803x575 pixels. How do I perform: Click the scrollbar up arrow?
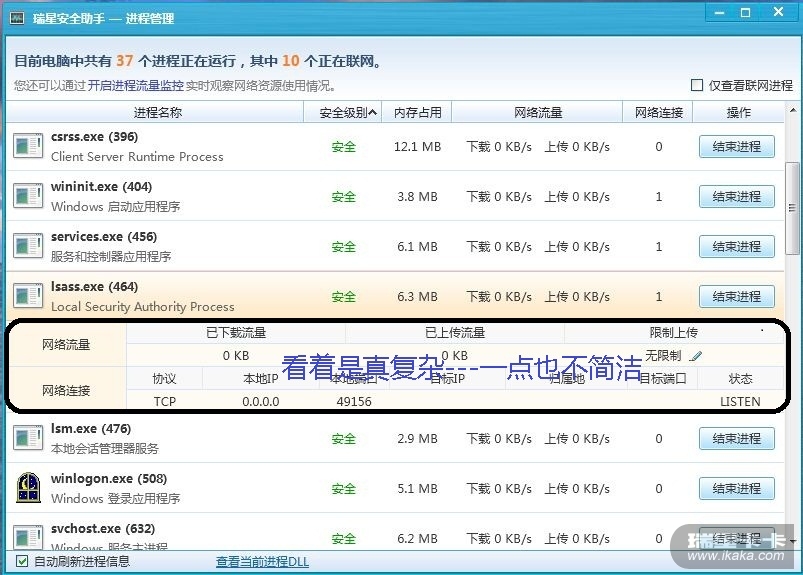coord(793,110)
